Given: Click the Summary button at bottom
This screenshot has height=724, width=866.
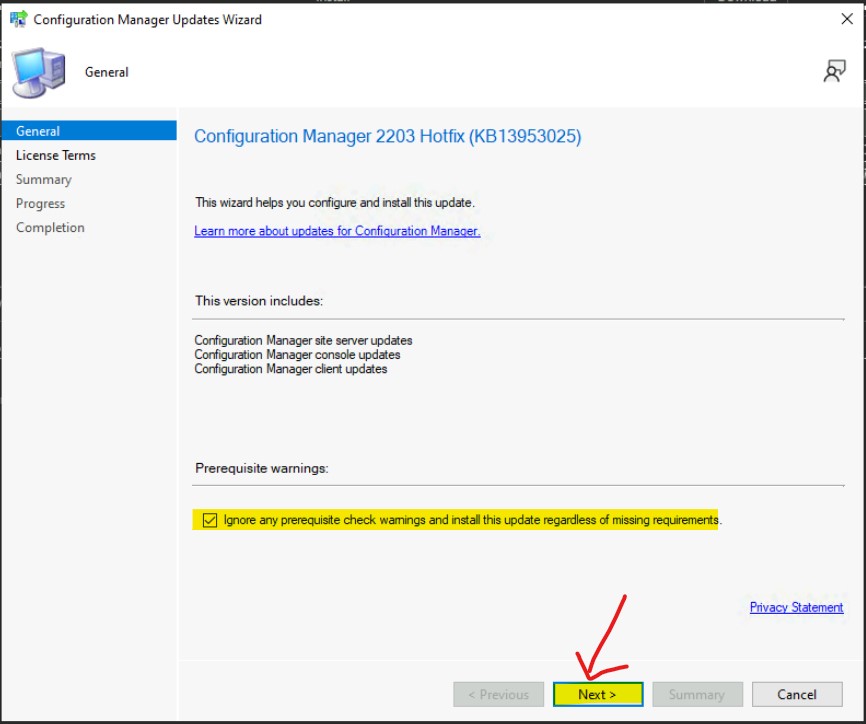Looking at the screenshot, I should [x=697, y=694].
